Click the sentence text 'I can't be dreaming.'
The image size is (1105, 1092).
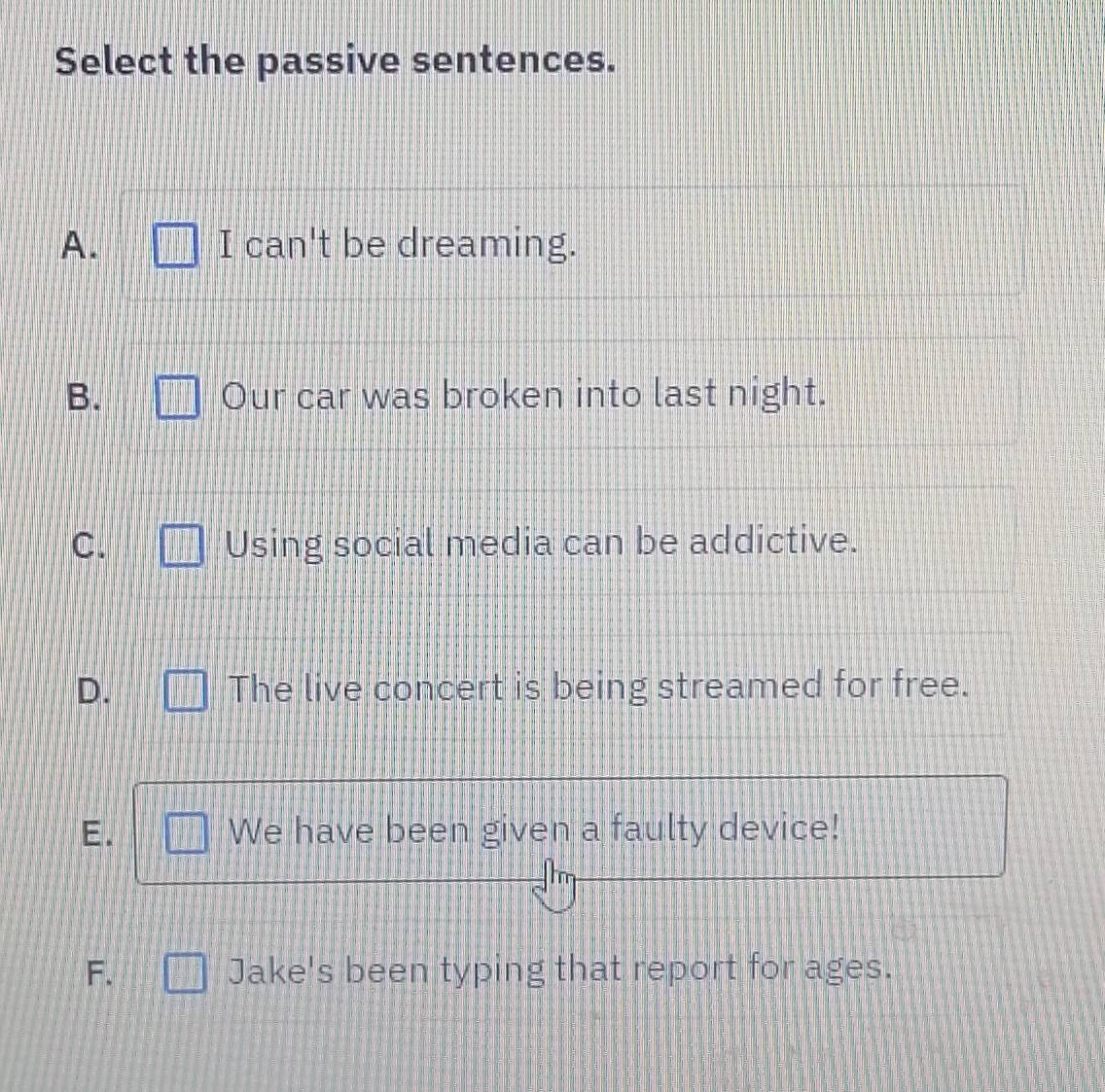(398, 243)
